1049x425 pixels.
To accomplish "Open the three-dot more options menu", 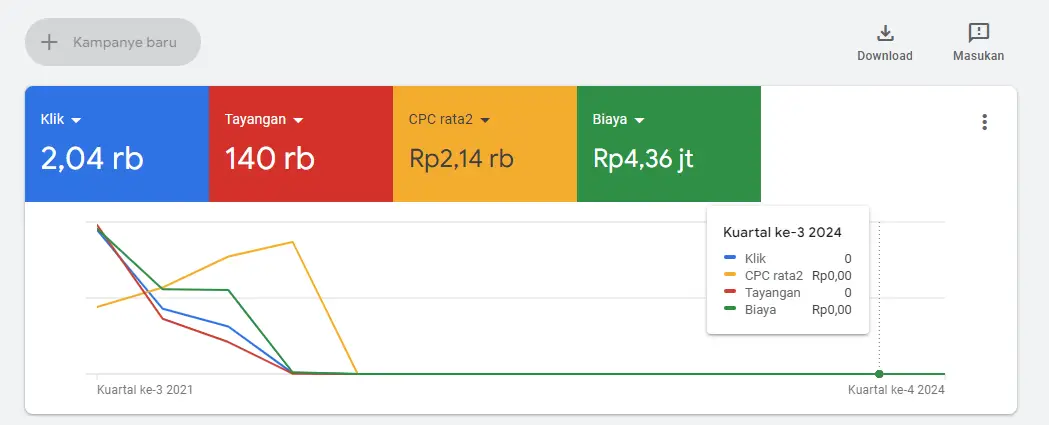I will [985, 122].
